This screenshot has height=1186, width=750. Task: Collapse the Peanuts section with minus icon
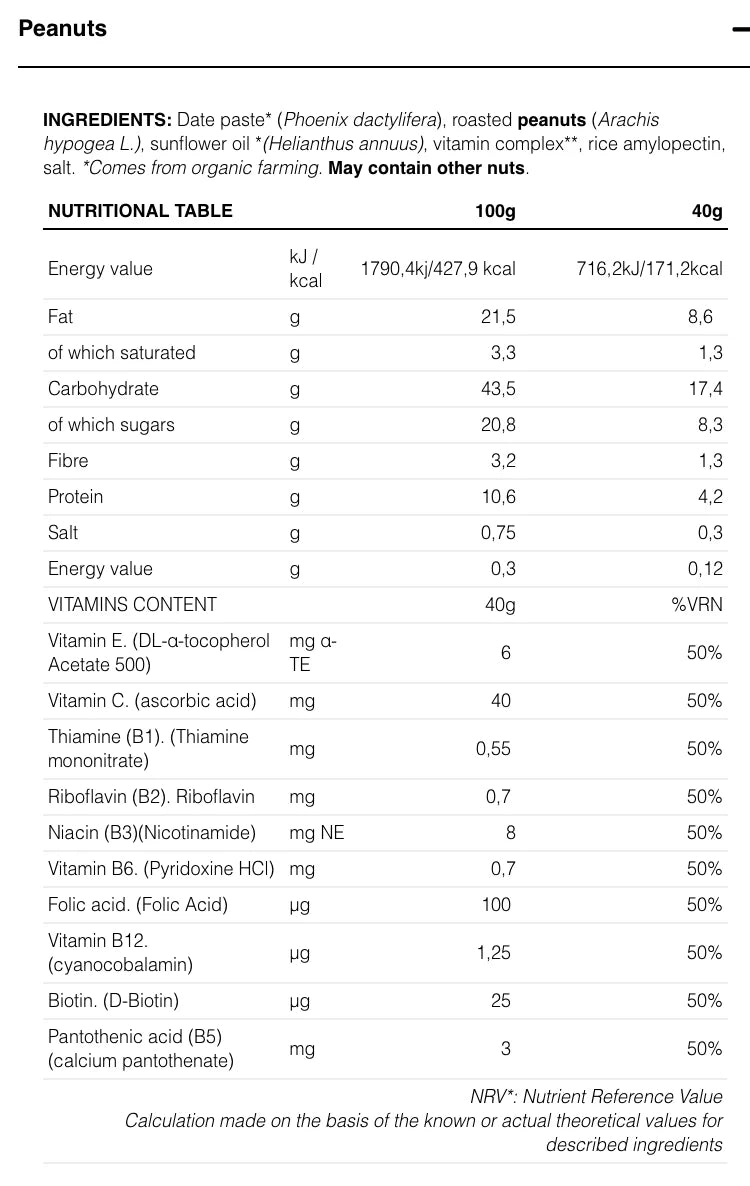click(740, 29)
